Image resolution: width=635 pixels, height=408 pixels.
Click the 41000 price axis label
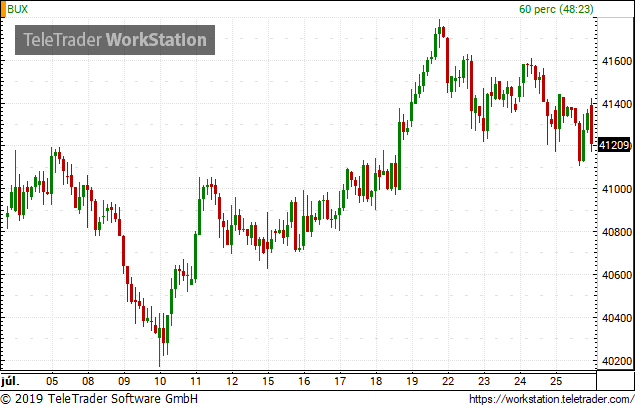616,189
